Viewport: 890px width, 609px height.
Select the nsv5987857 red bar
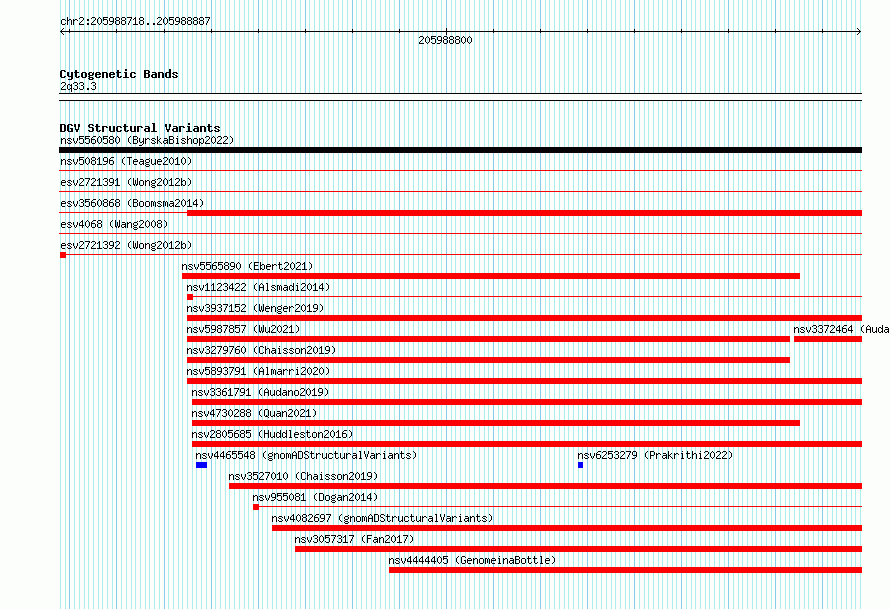point(488,339)
